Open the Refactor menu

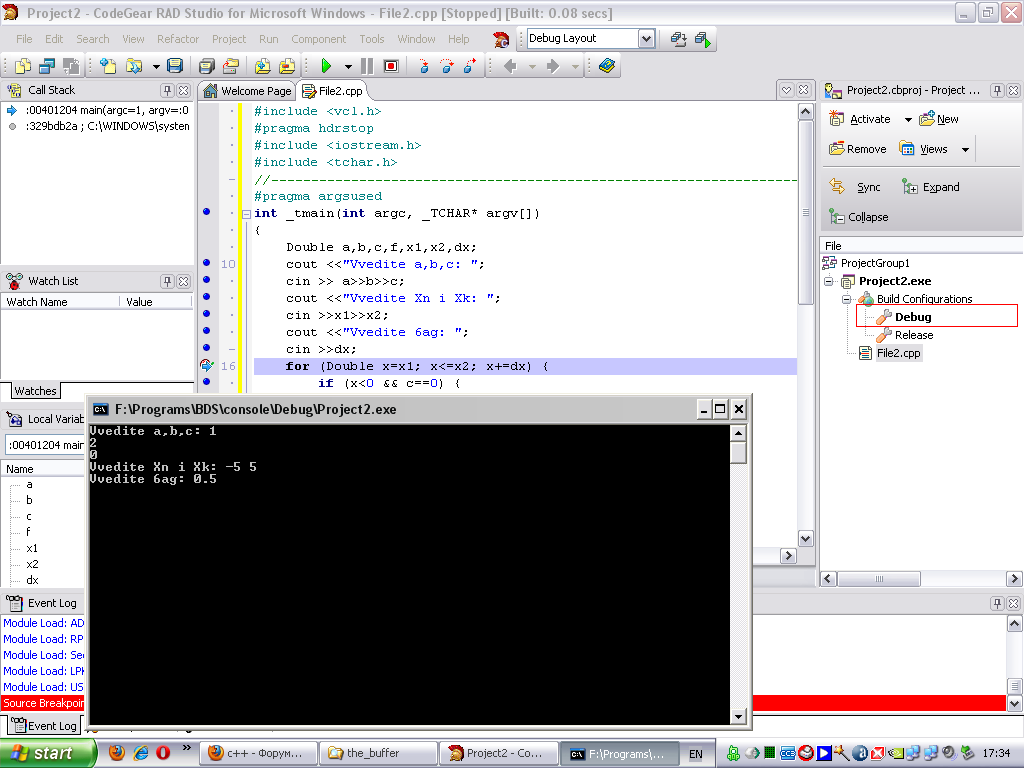point(178,39)
